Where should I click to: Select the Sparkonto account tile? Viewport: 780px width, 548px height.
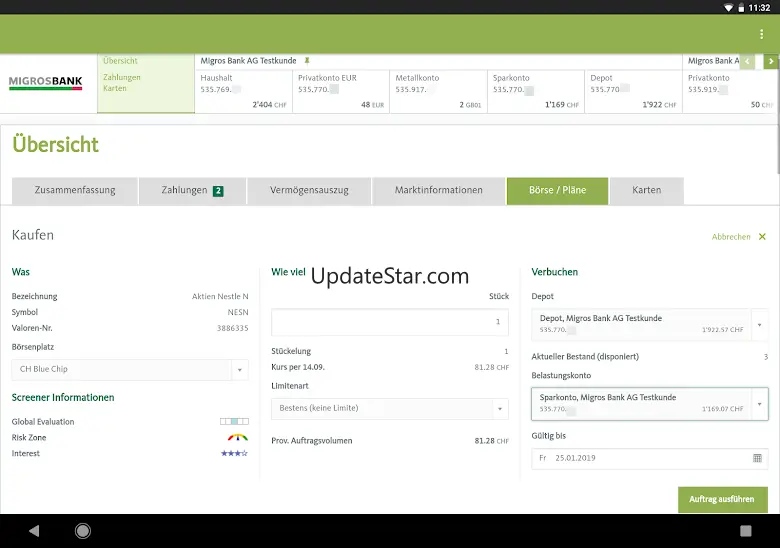536,91
